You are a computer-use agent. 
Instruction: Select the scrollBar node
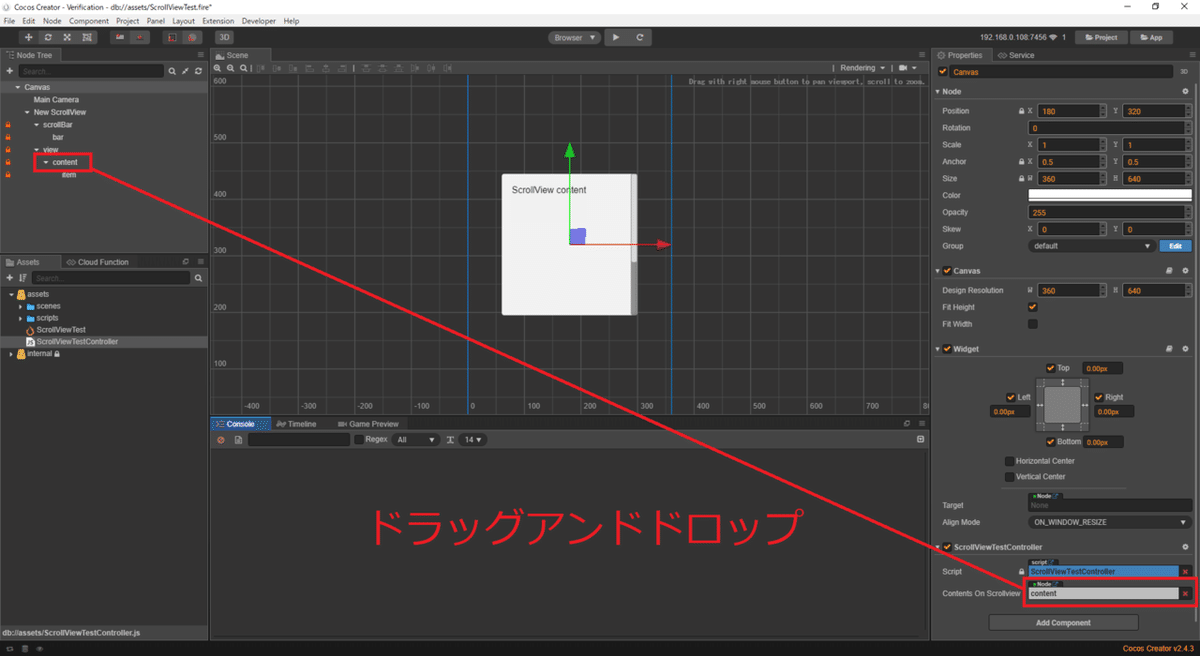tap(58, 124)
